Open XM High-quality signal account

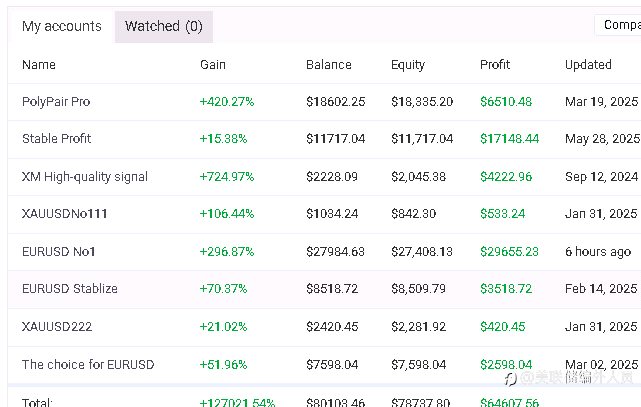(85, 177)
